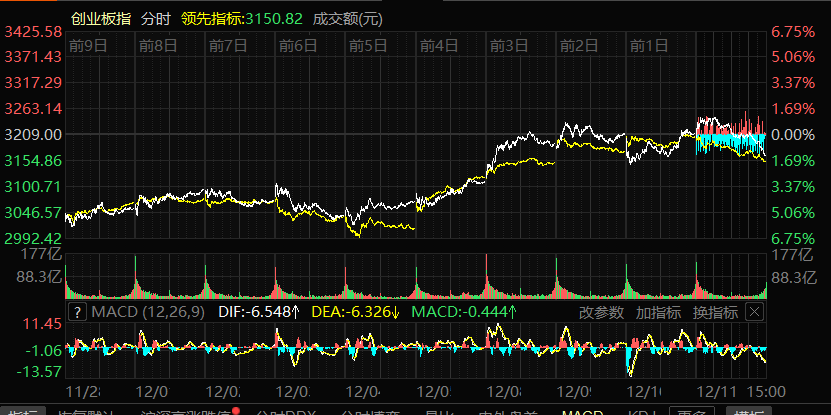Select the 前5日 day marker
This screenshot has height=415, width=831.
click(x=368, y=45)
